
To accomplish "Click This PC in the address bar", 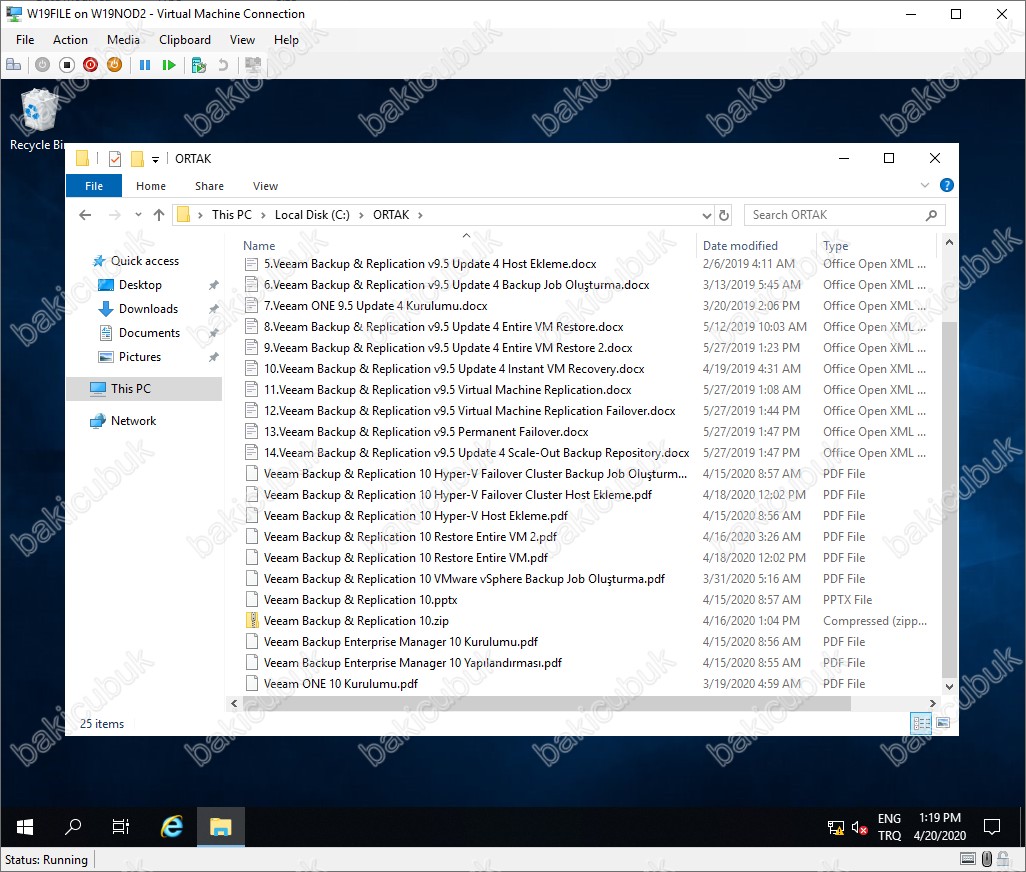I will click(232, 215).
